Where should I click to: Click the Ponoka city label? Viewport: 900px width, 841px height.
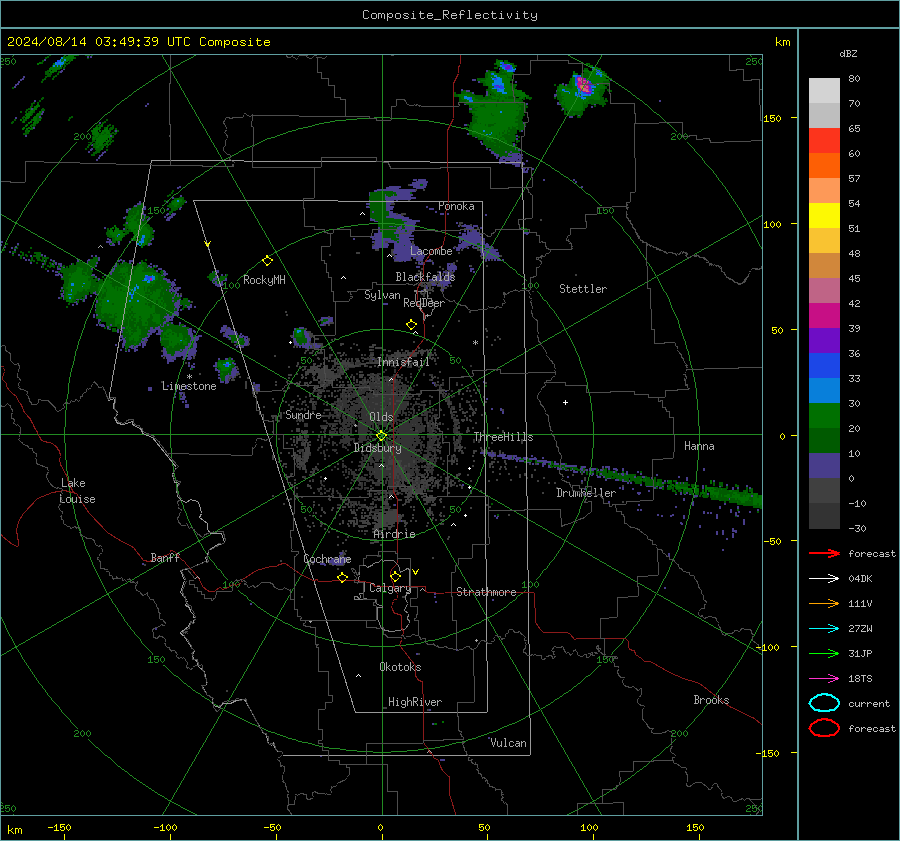(456, 206)
